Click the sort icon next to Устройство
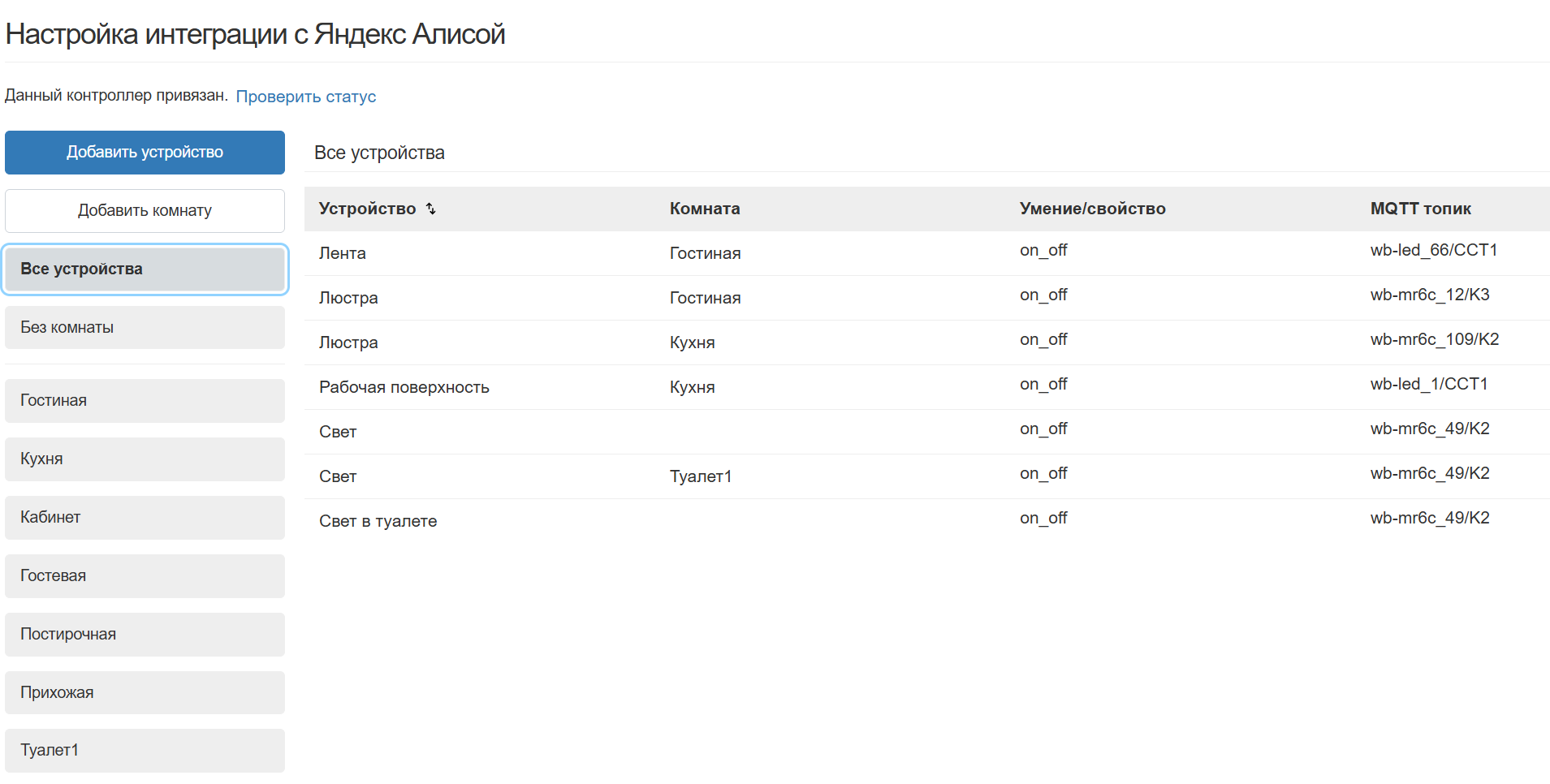The width and height of the screenshot is (1550, 784). [431, 209]
